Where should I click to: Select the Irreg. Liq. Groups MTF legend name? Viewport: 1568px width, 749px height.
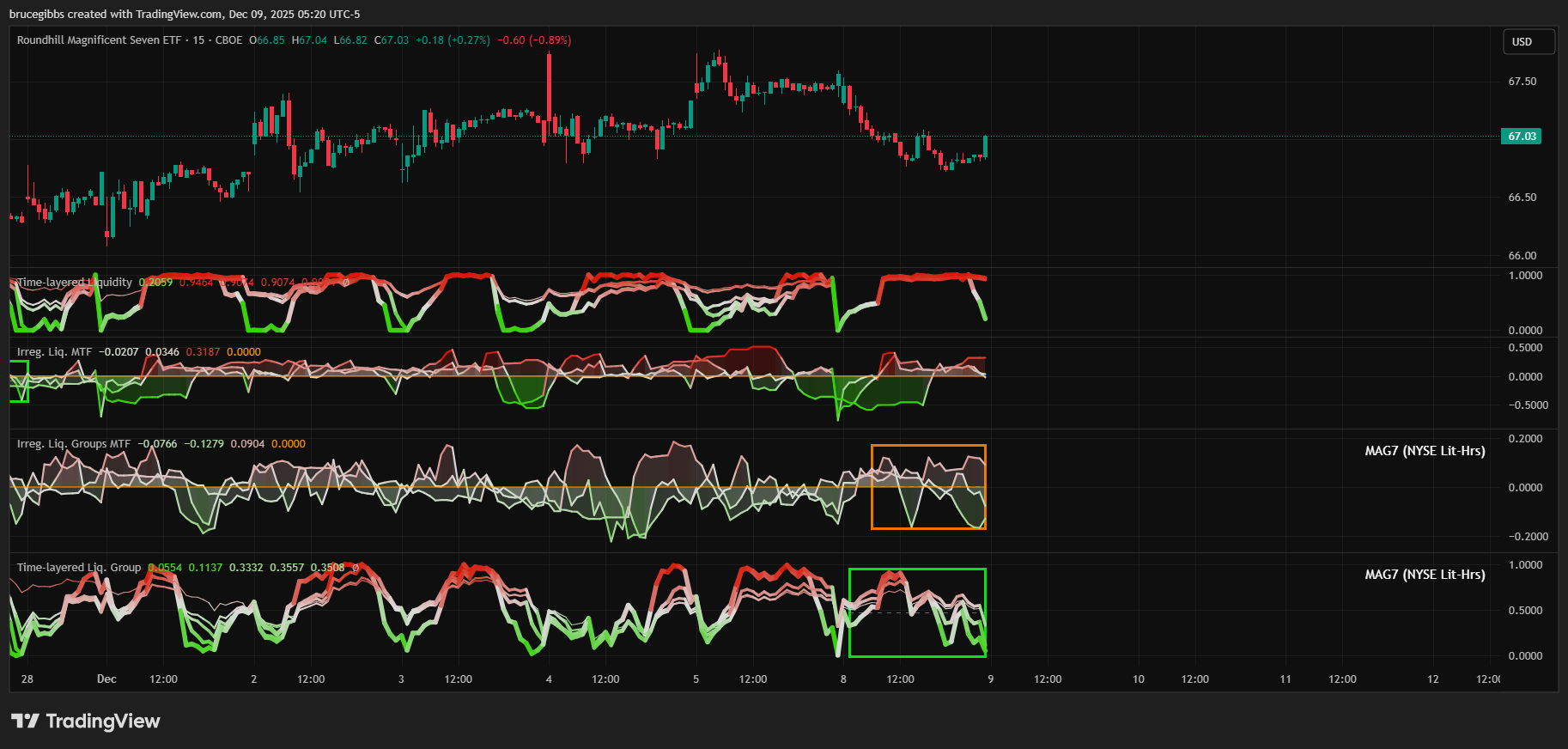coord(74,444)
